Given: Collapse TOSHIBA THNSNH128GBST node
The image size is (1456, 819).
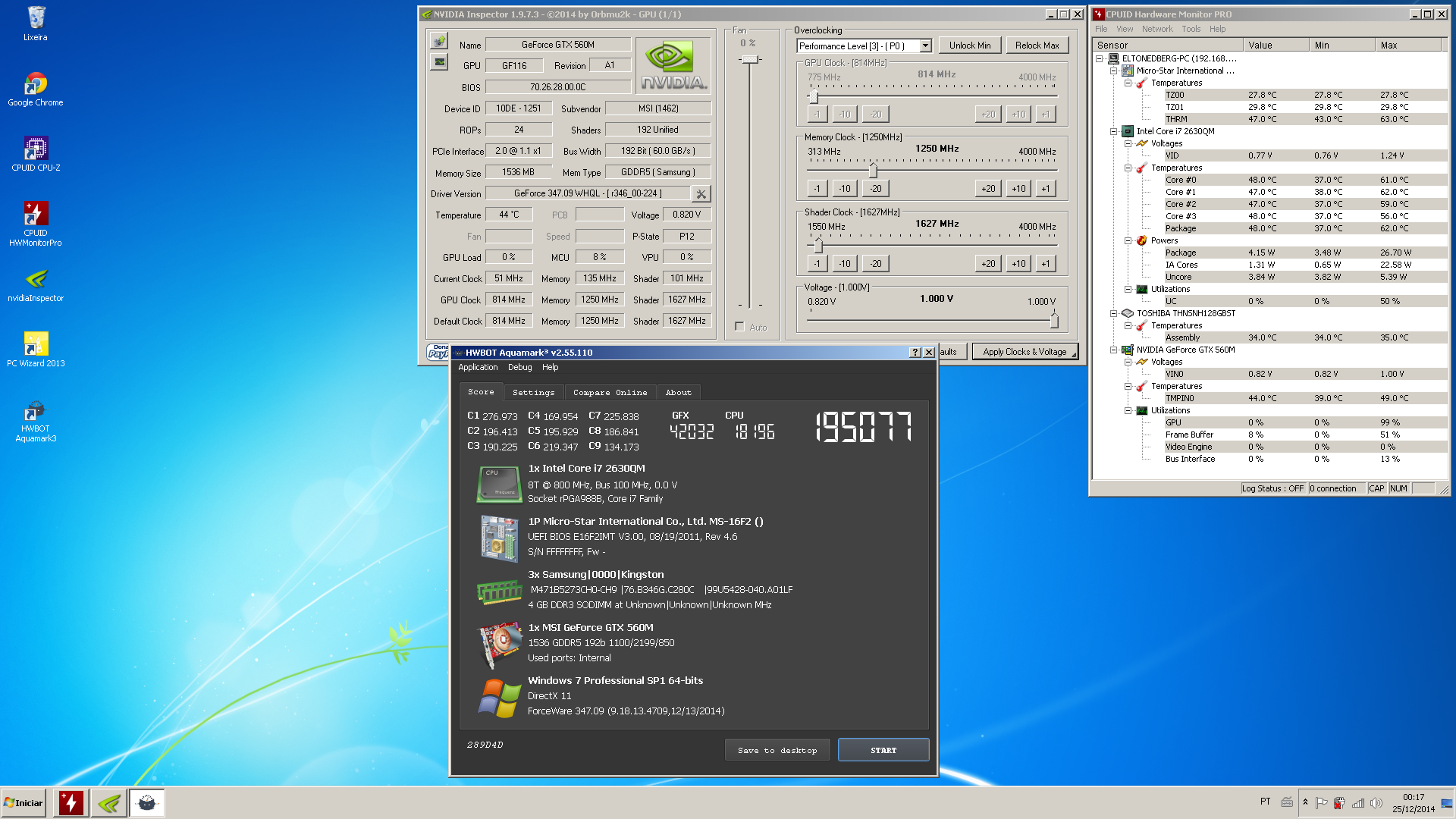Looking at the screenshot, I should pos(1113,313).
